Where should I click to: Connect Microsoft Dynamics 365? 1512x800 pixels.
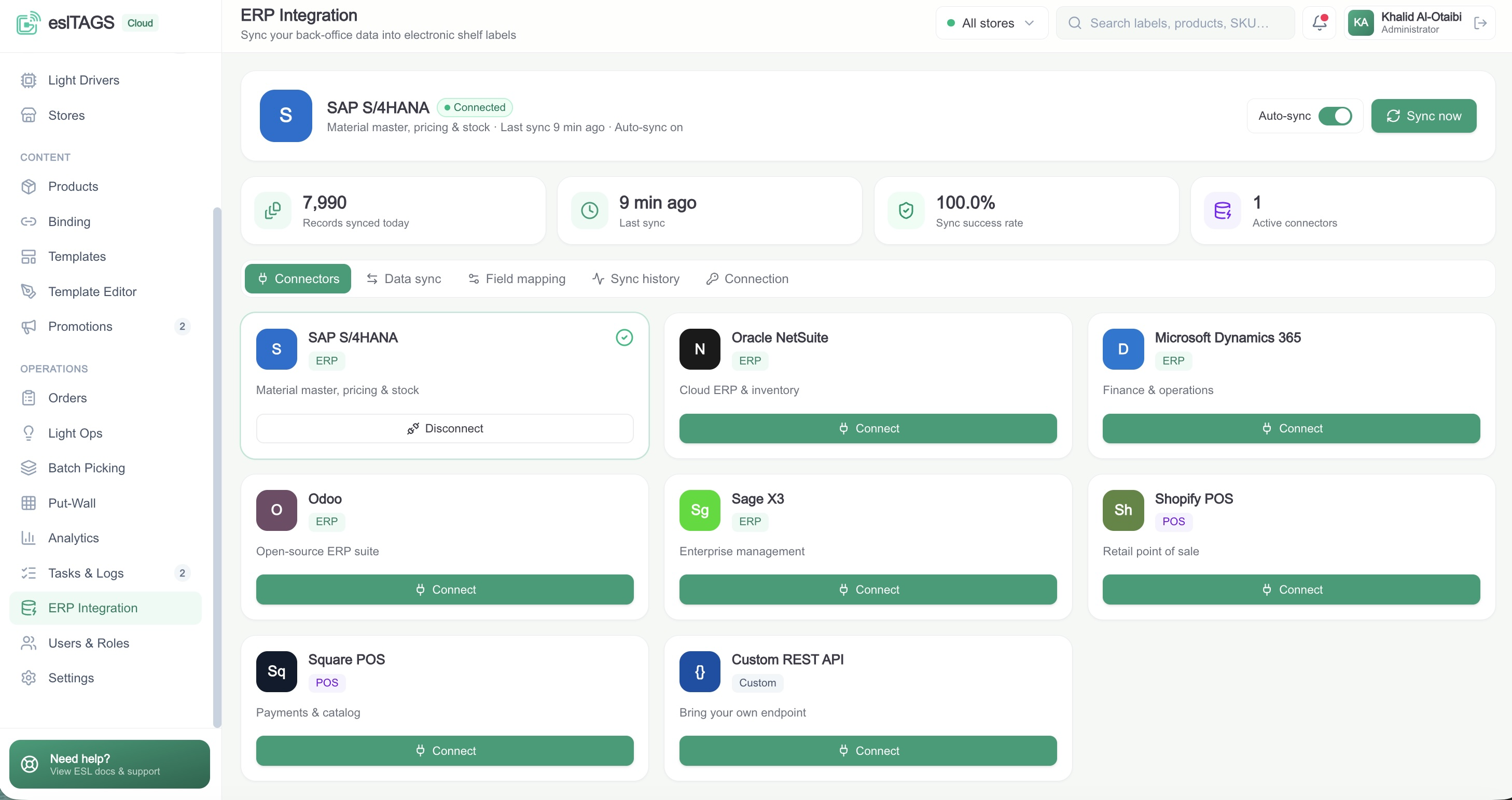point(1292,429)
